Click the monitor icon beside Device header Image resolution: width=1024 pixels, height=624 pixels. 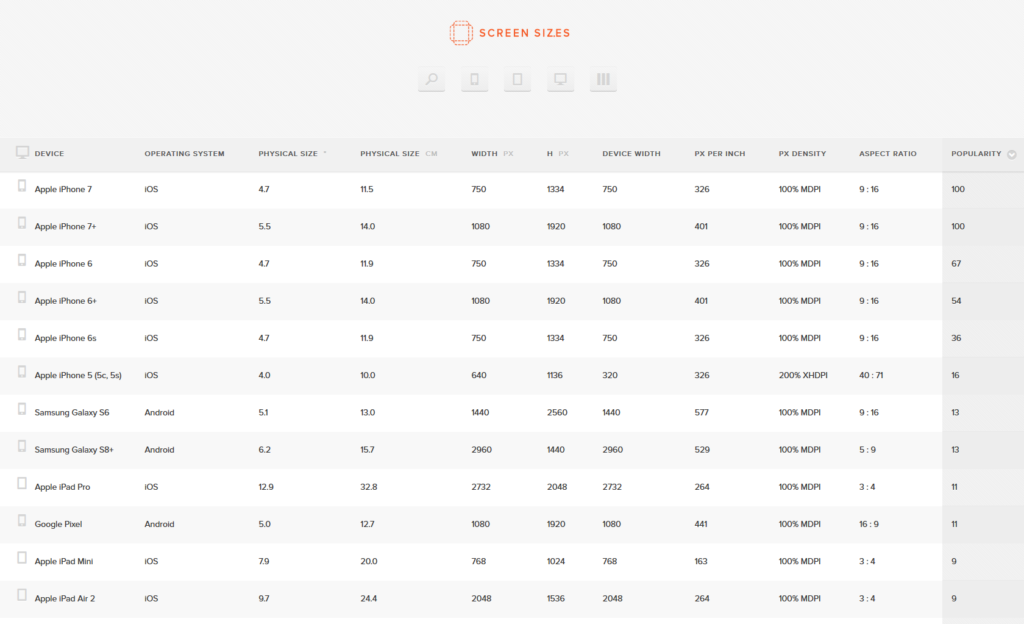(22, 153)
